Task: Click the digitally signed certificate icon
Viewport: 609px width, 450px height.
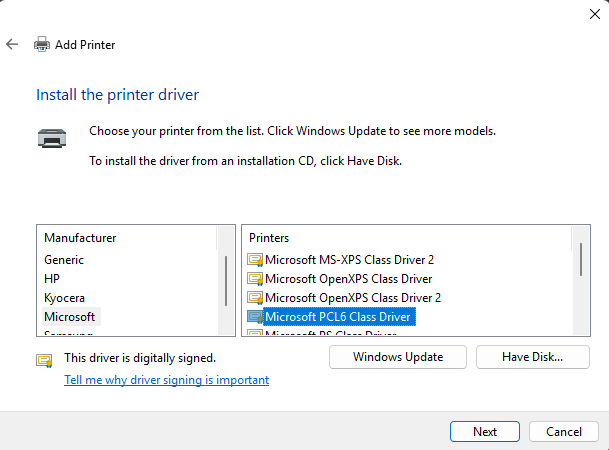Action: (x=44, y=359)
